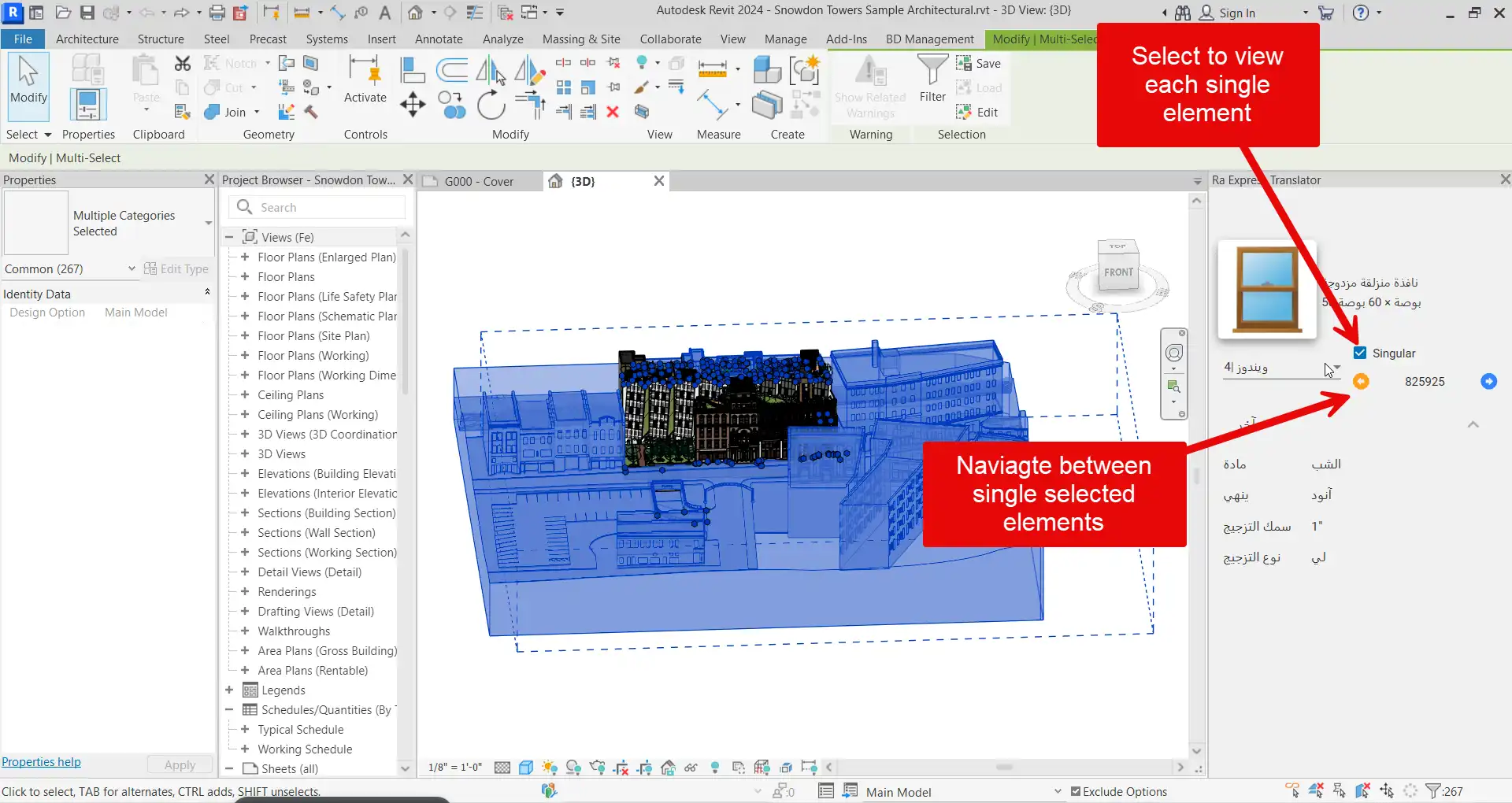Open the File menu
1512x803 pixels.
(x=23, y=39)
